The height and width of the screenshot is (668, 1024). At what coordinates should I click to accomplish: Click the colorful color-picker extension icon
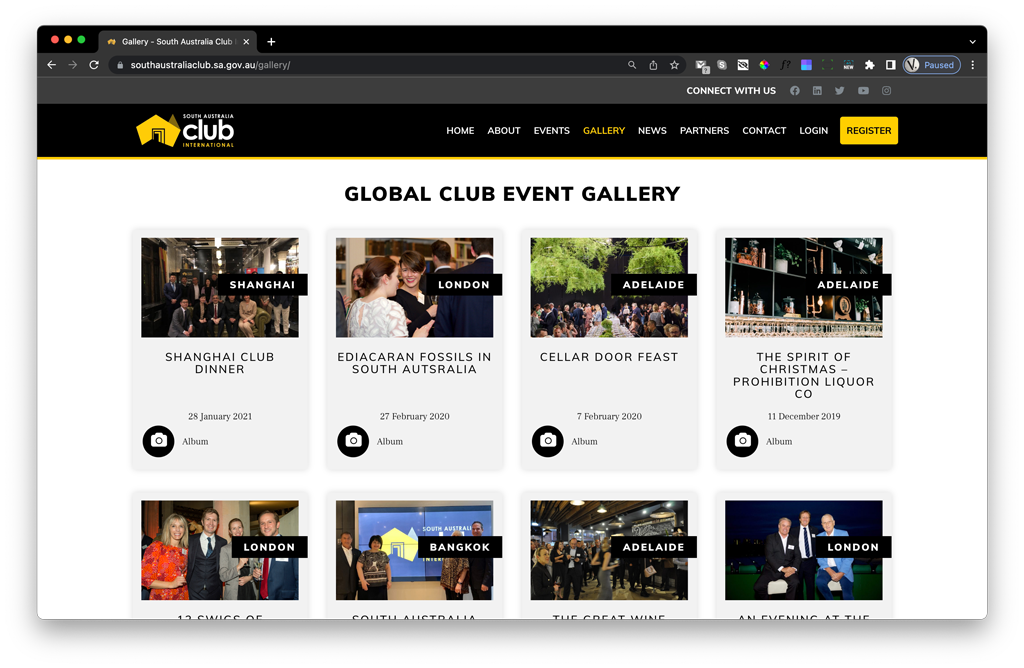tap(763, 65)
